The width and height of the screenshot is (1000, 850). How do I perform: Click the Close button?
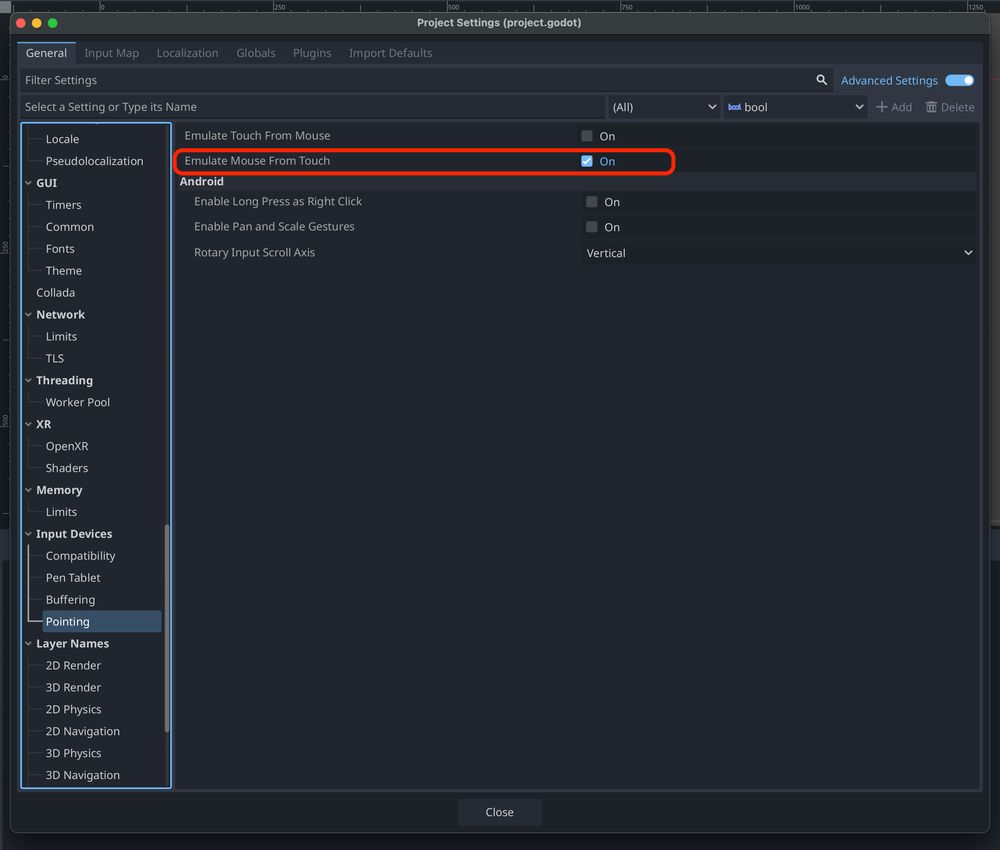point(499,812)
